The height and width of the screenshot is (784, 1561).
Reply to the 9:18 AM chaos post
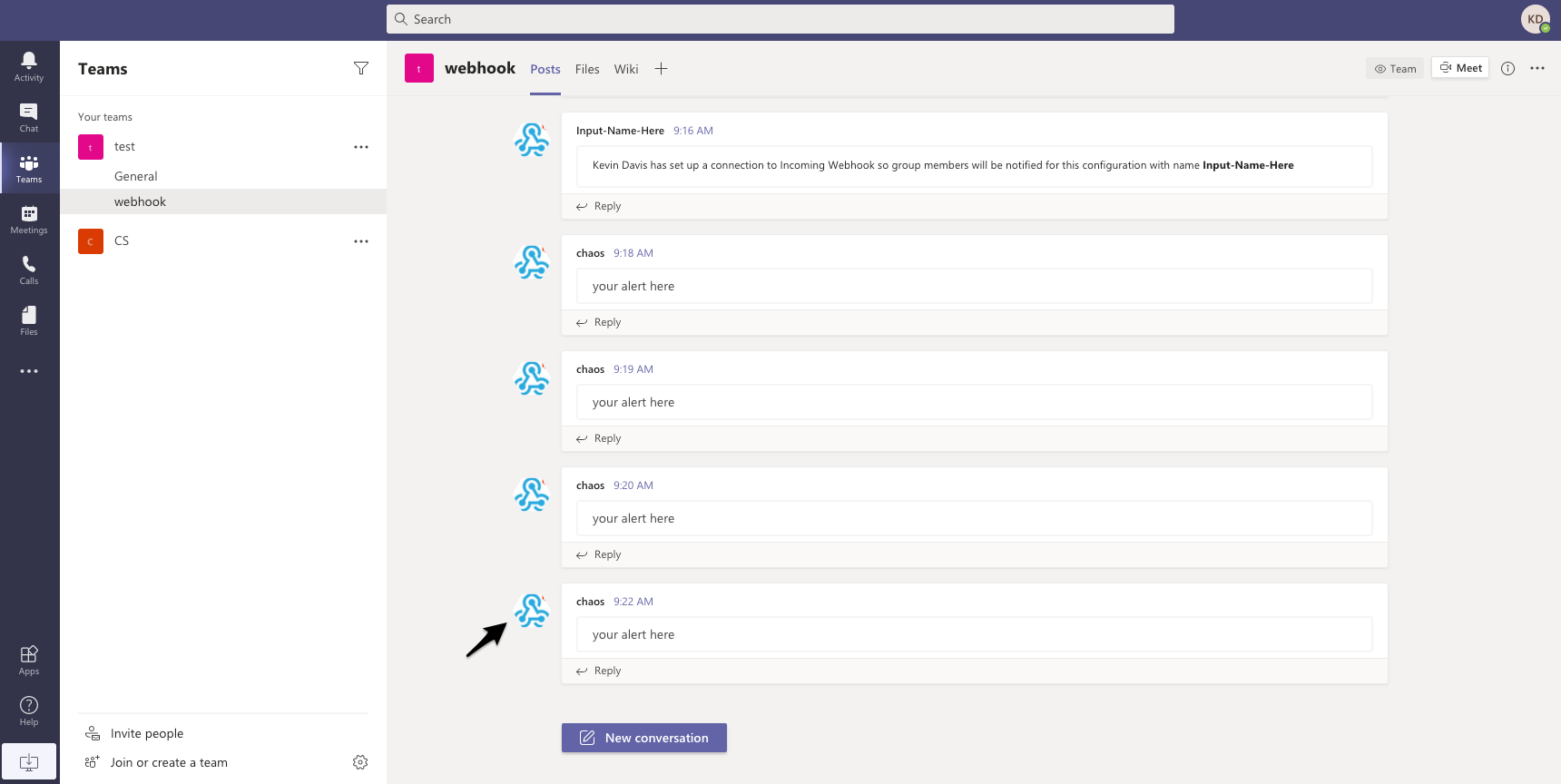[x=599, y=322]
